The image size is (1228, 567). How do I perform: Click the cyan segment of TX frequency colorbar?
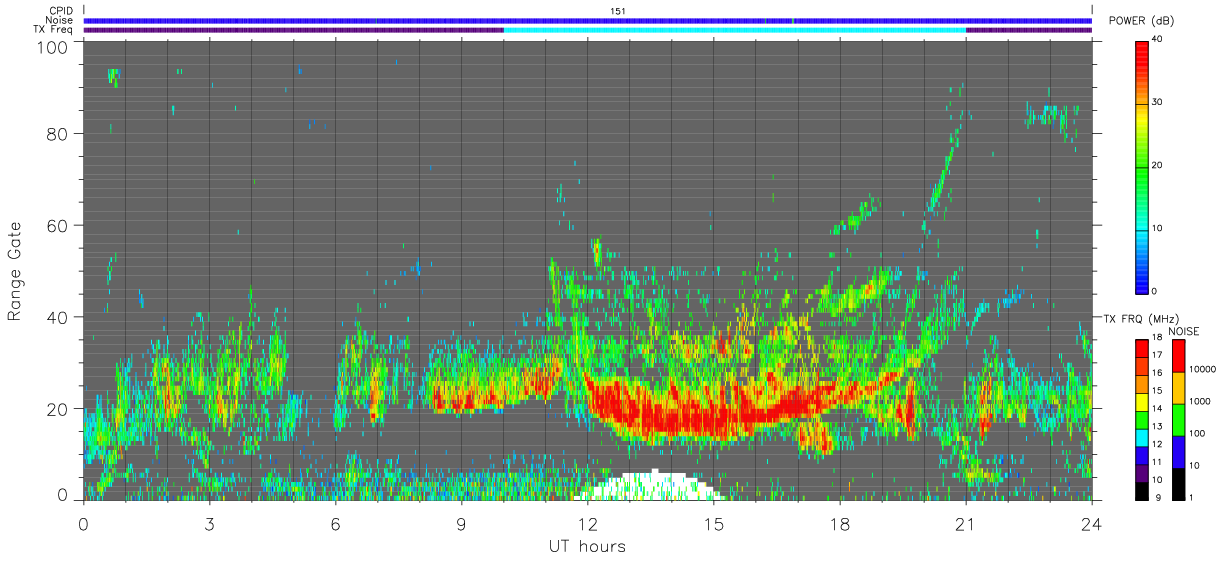coord(1143,436)
